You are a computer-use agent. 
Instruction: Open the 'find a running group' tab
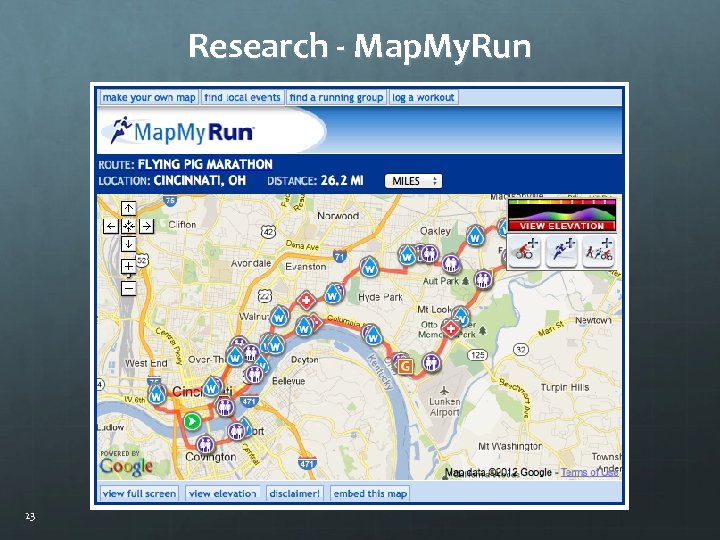click(336, 97)
